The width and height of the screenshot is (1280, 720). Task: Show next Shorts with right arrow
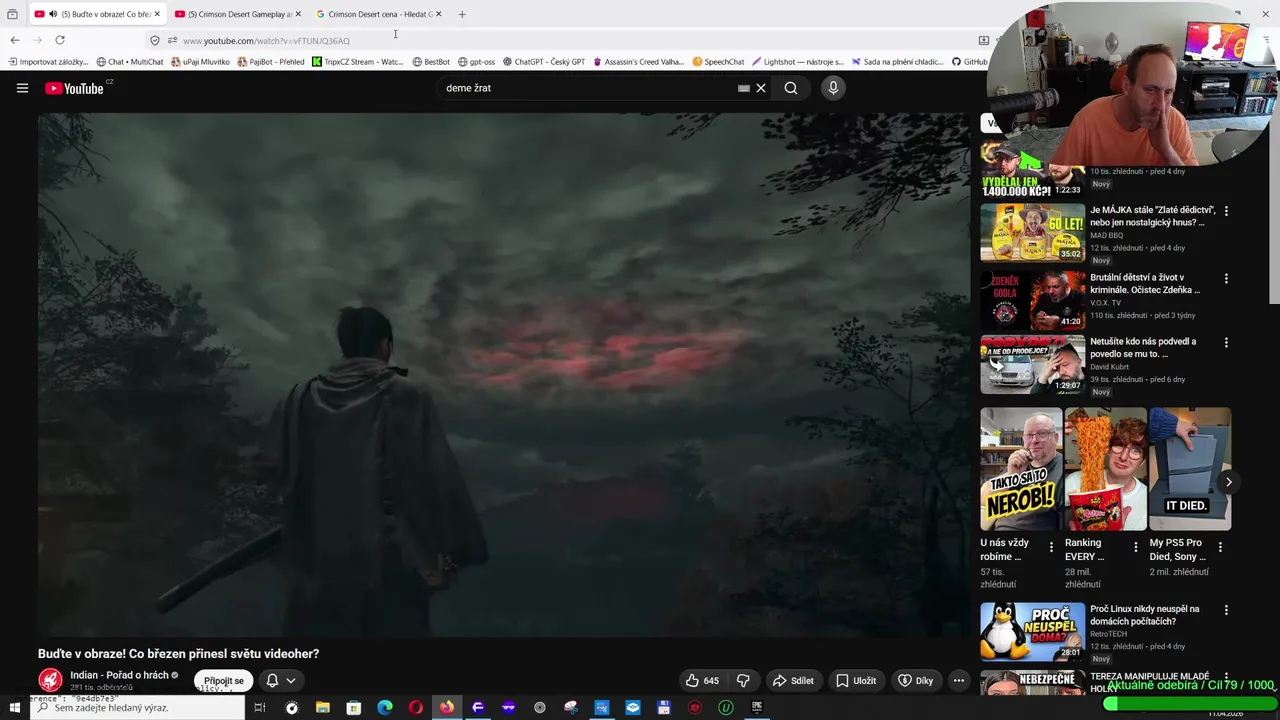tap(1228, 482)
